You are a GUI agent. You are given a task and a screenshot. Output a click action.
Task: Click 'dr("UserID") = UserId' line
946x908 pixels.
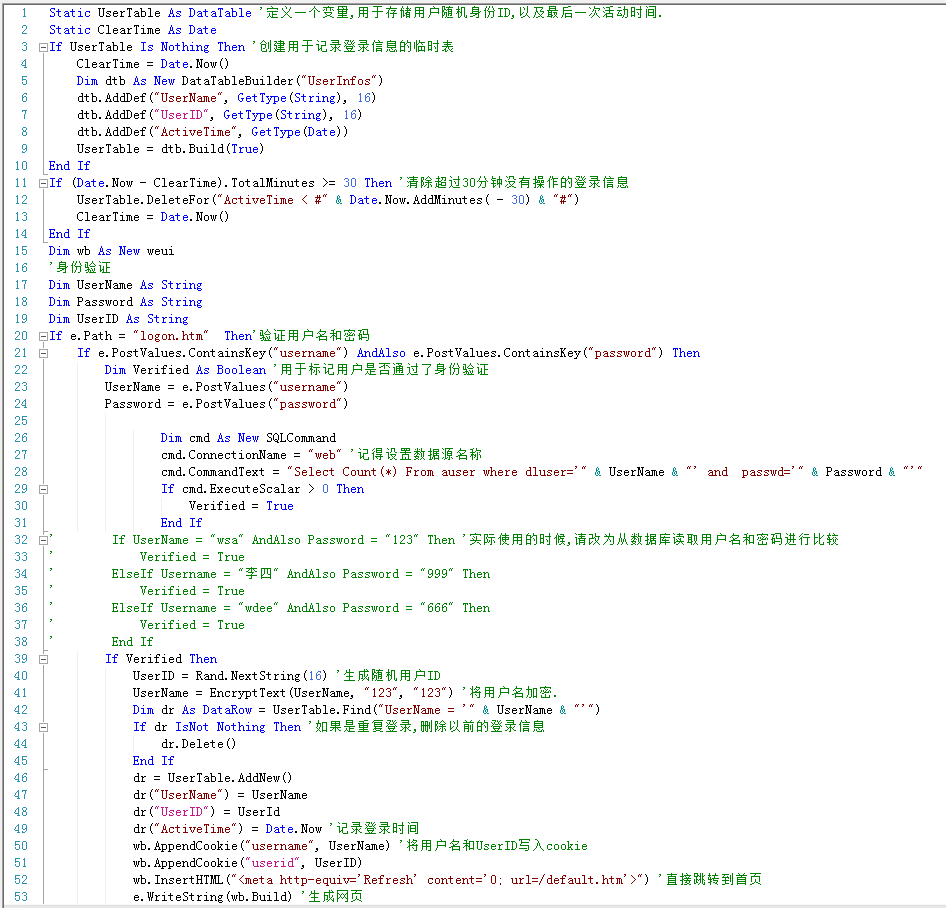tap(206, 812)
